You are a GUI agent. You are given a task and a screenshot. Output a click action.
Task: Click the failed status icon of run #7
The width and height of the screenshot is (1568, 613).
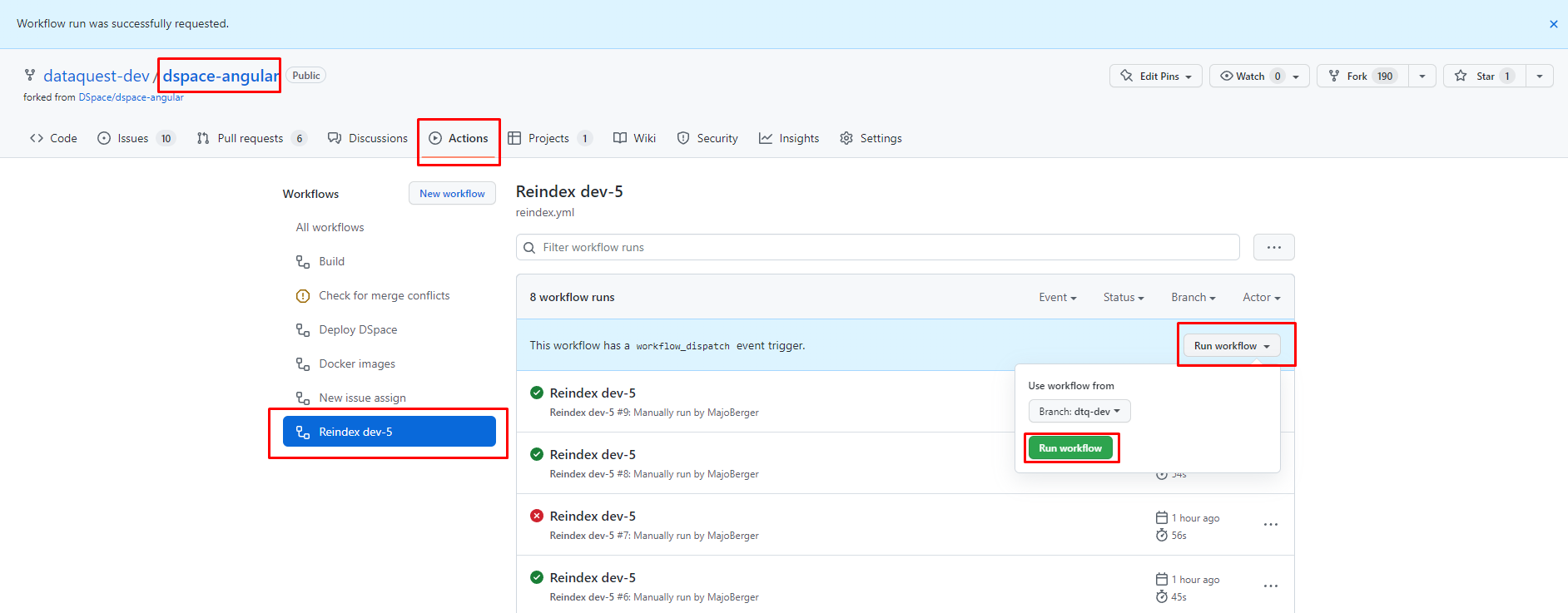coord(537,516)
